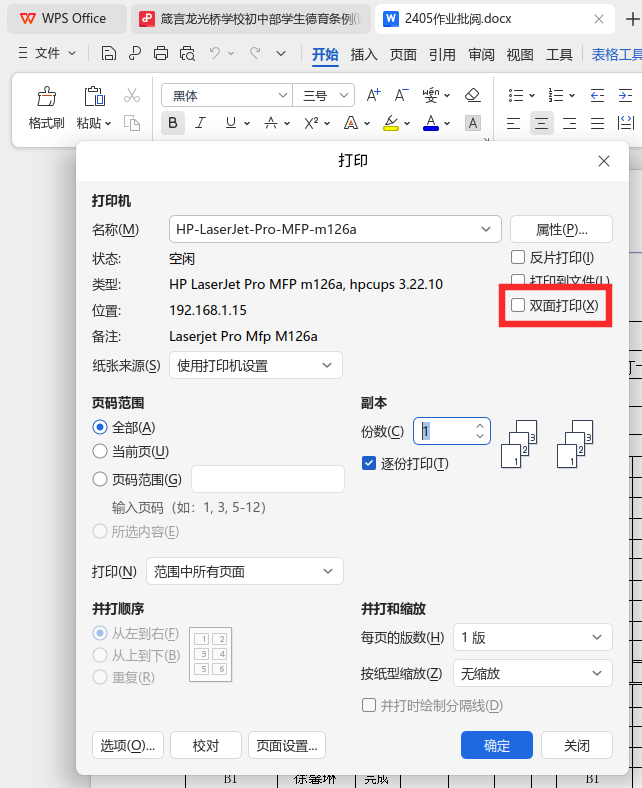Screen dimensions: 642x788
Task: Click the 选项(O)... button
Action: point(128,745)
